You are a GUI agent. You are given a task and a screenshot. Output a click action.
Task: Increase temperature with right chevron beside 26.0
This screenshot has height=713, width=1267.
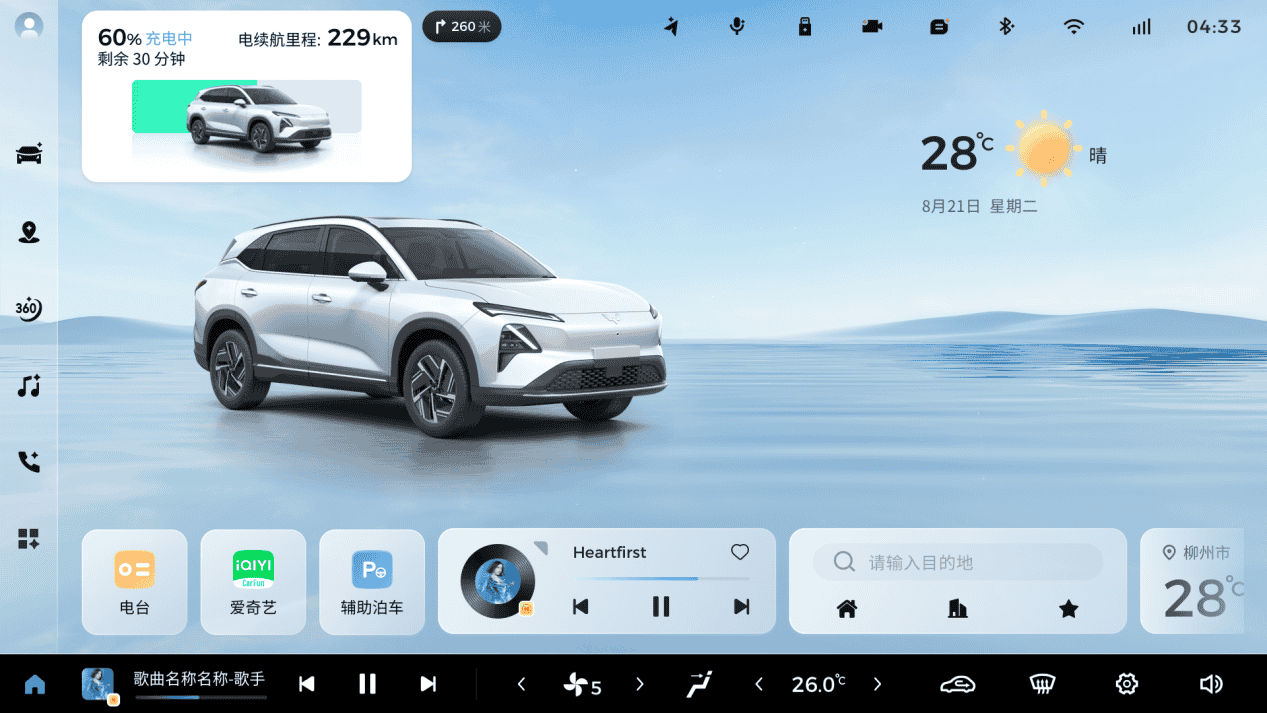(877, 684)
